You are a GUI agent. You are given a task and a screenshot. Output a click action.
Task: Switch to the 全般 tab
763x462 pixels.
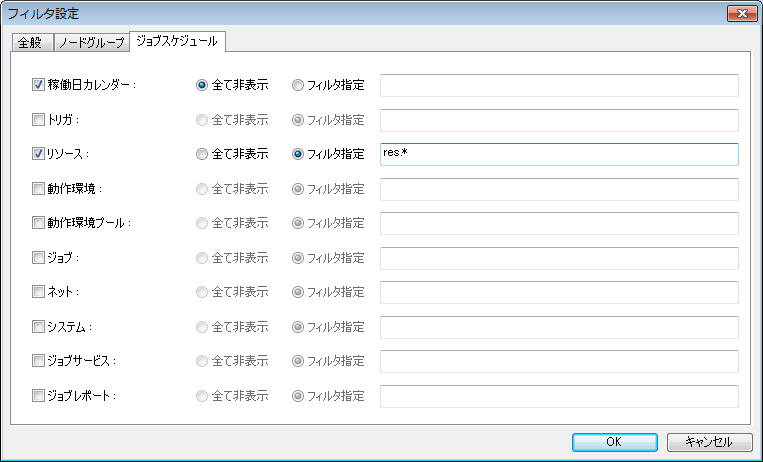[x=32, y=42]
